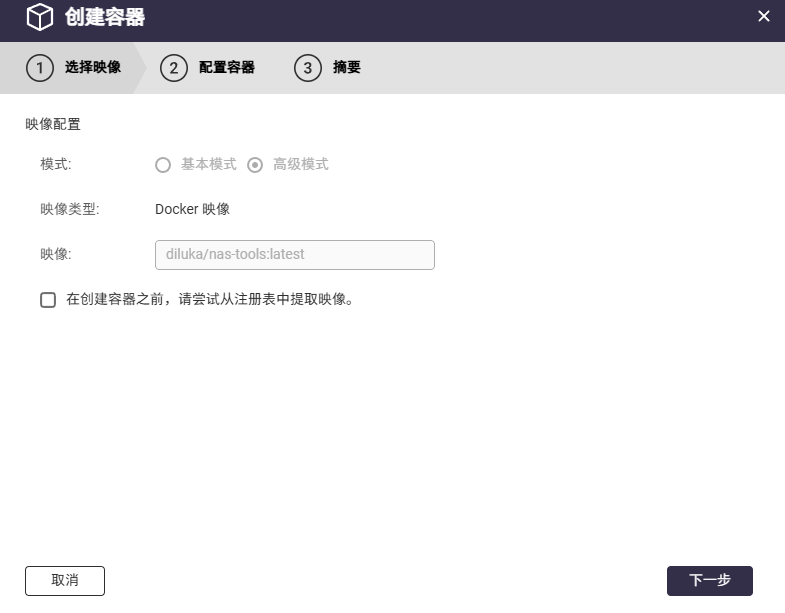The image size is (785, 613).
Task: Click the step 3 circle number icon
Action: point(308,68)
